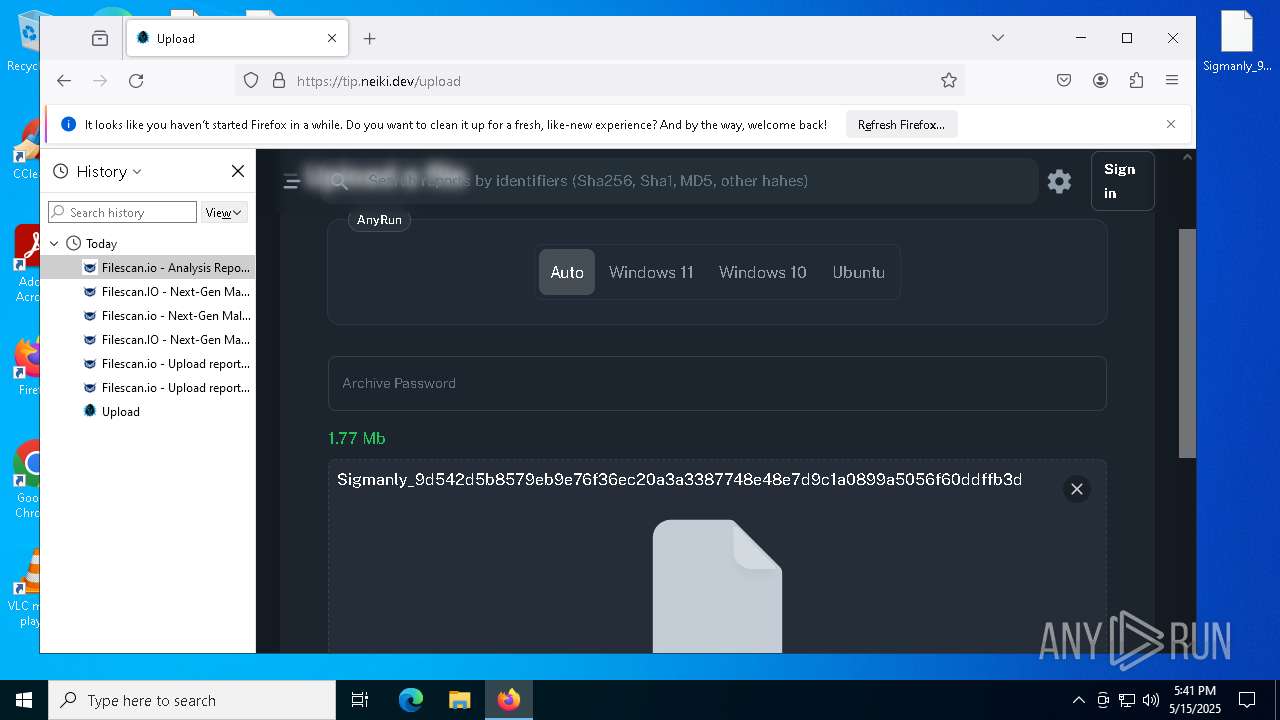1280x720 pixels.
Task: Open the View dropdown in history
Action: click(224, 212)
